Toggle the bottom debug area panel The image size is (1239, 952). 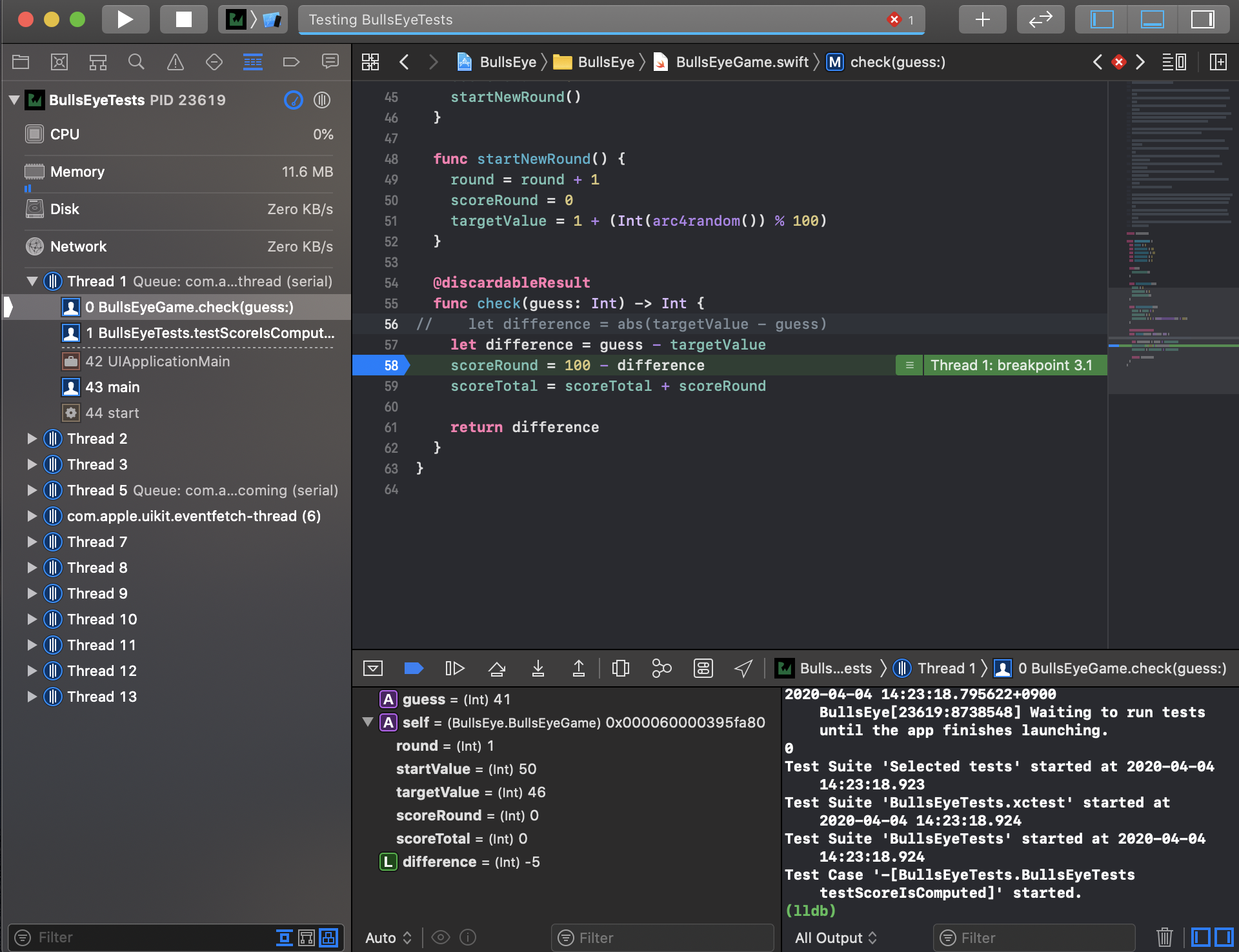point(1152,19)
